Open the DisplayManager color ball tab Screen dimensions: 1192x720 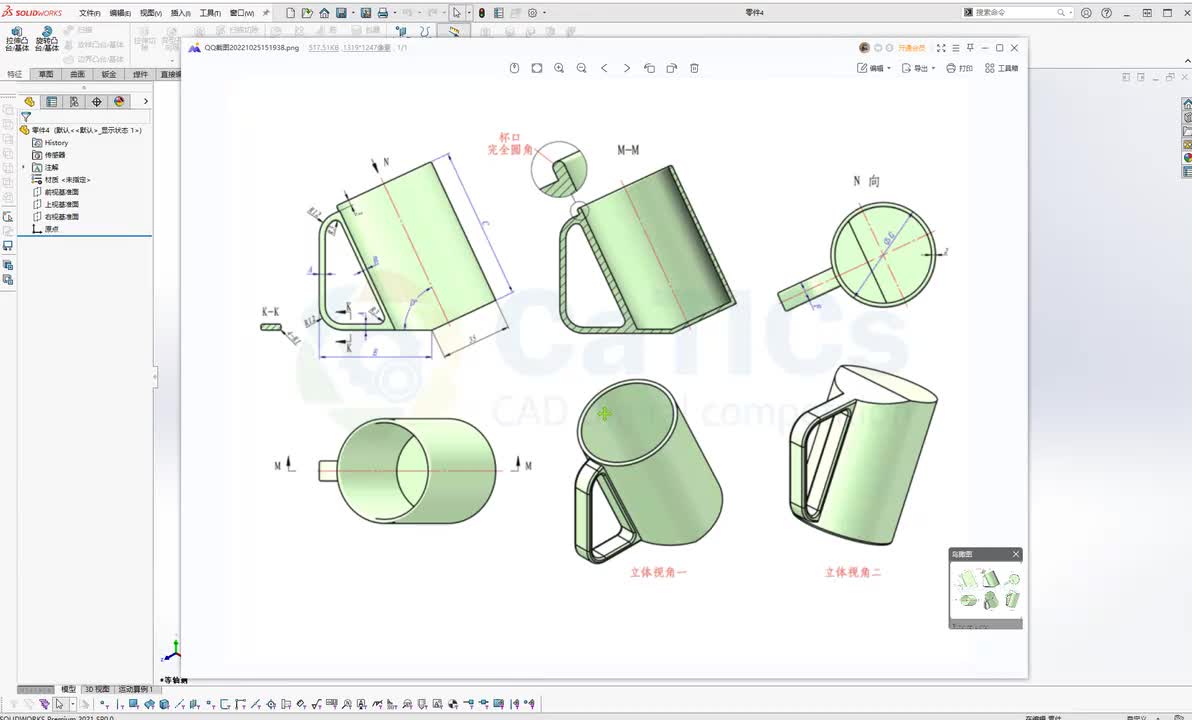pyautogui.click(x=119, y=101)
